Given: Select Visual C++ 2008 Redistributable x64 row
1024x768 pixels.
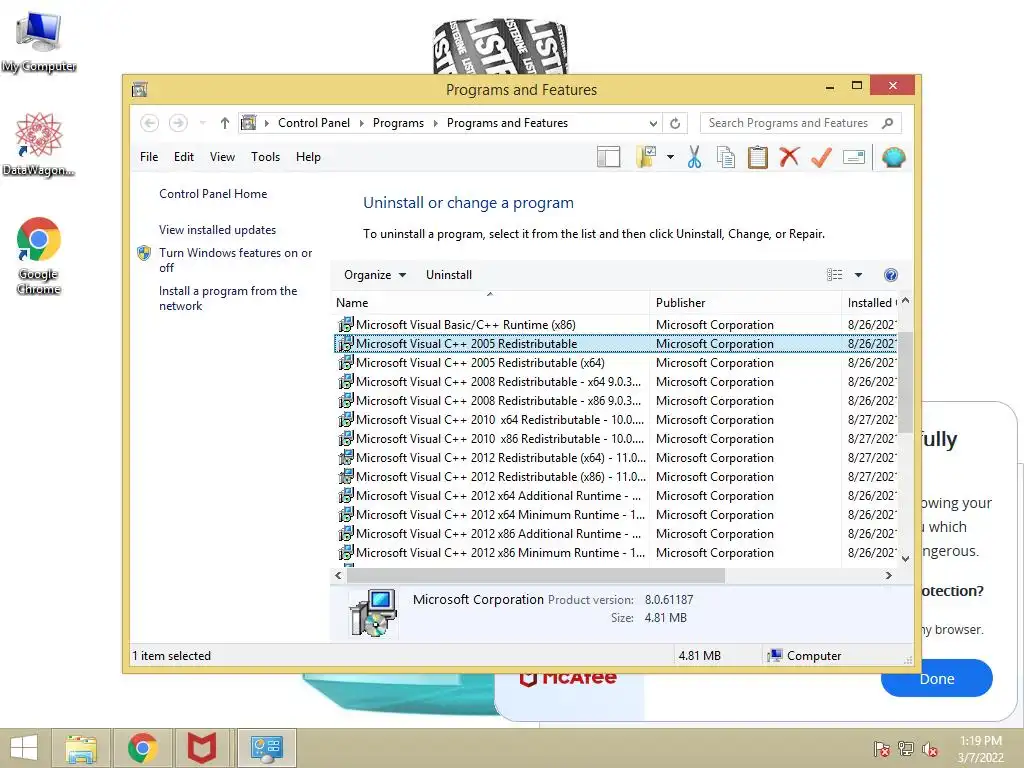Looking at the screenshot, I should coord(615,381).
